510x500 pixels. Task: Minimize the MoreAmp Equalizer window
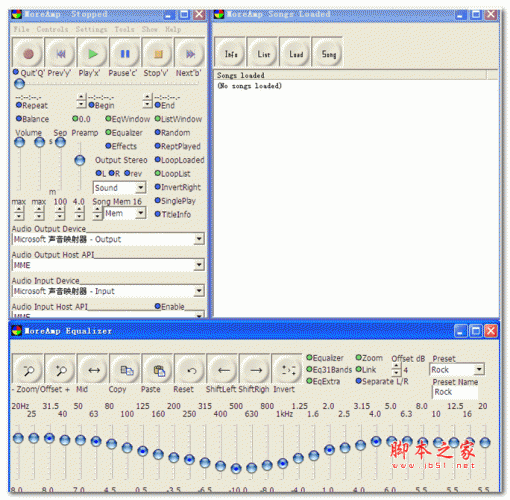click(460, 331)
